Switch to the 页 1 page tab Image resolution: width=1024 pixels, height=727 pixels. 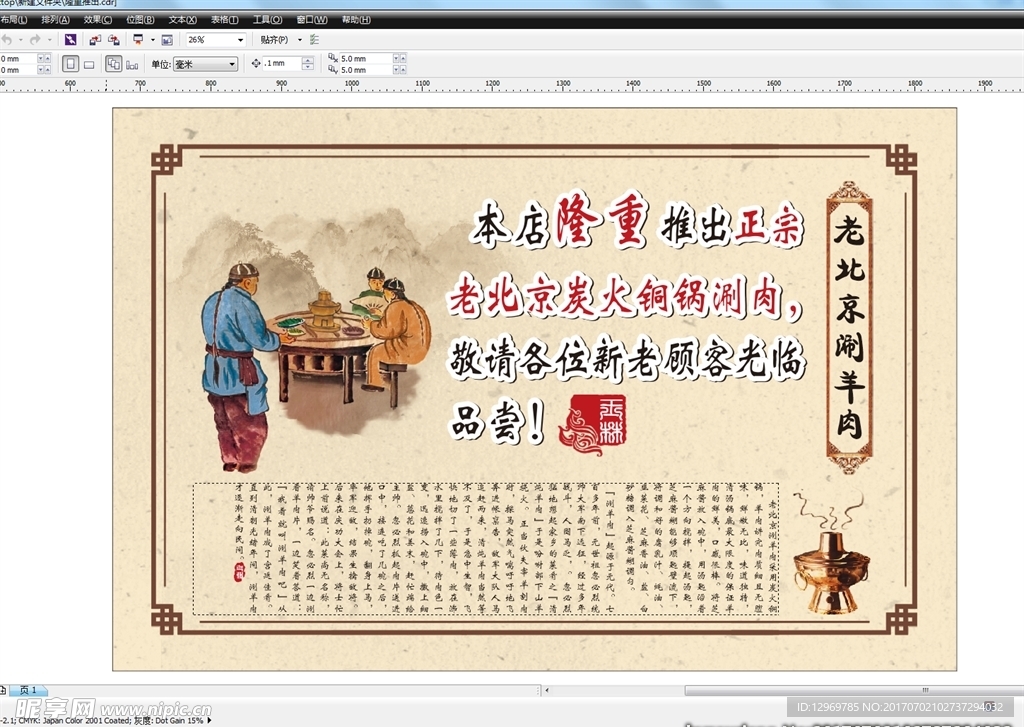coord(28,690)
